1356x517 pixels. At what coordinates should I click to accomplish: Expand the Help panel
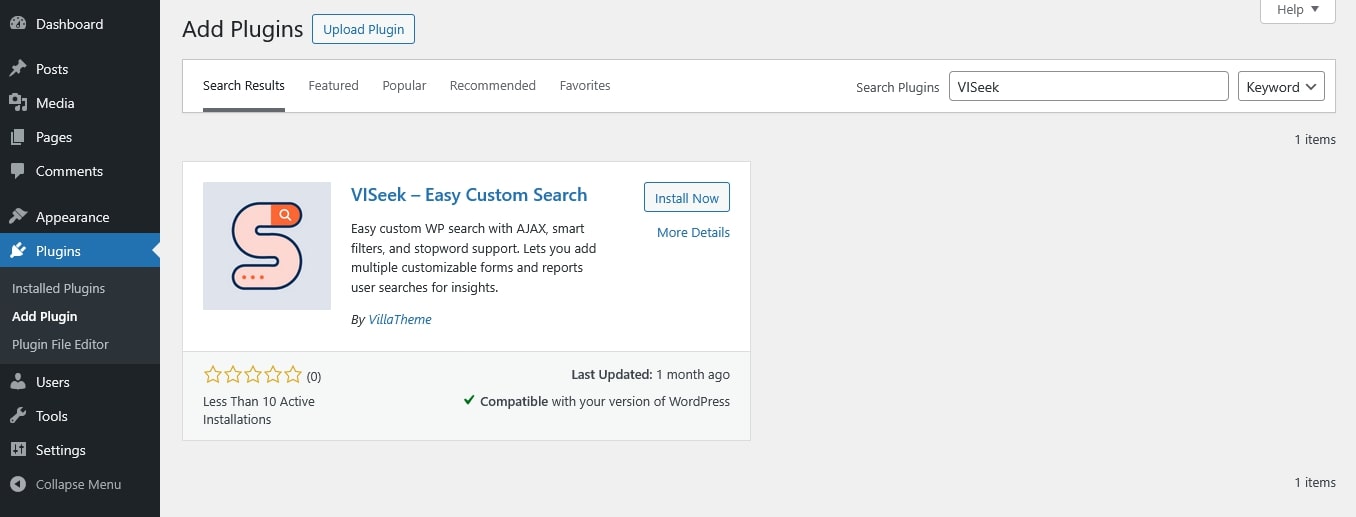(1298, 10)
